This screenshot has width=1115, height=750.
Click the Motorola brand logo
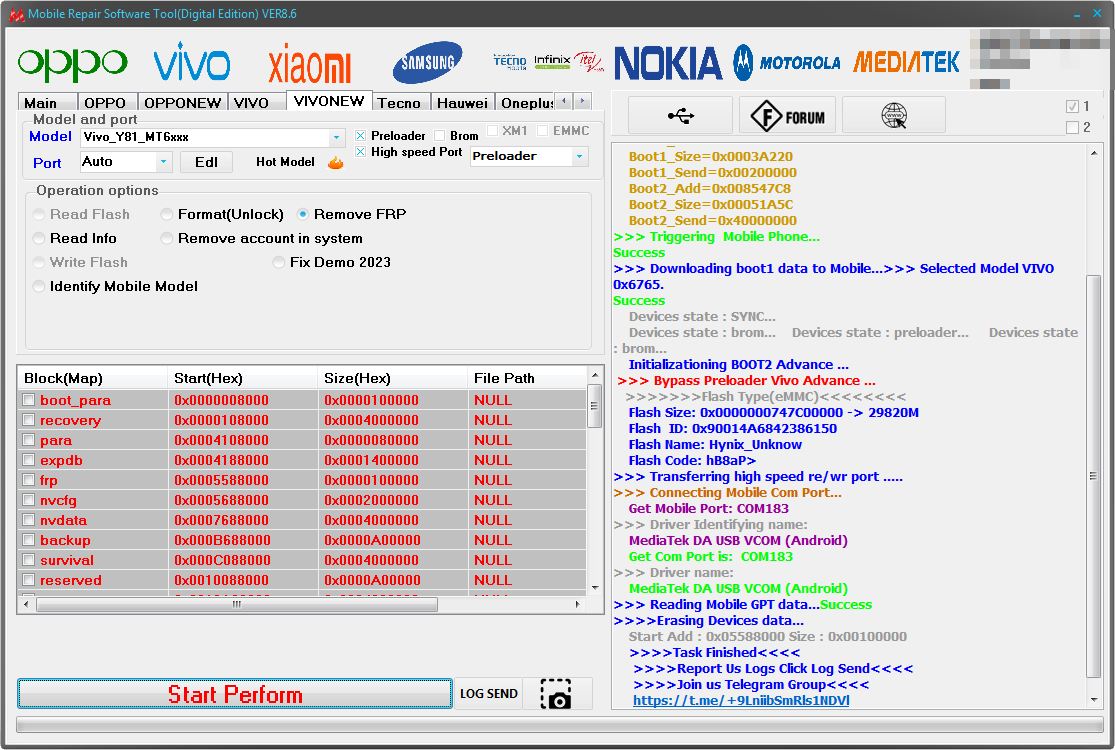coord(787,63)
